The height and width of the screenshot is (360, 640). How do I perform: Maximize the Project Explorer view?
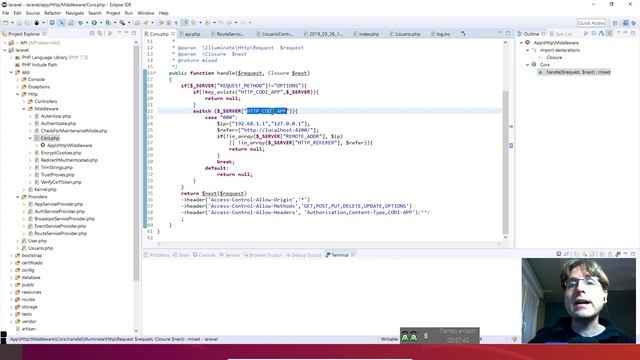point(134,33)
